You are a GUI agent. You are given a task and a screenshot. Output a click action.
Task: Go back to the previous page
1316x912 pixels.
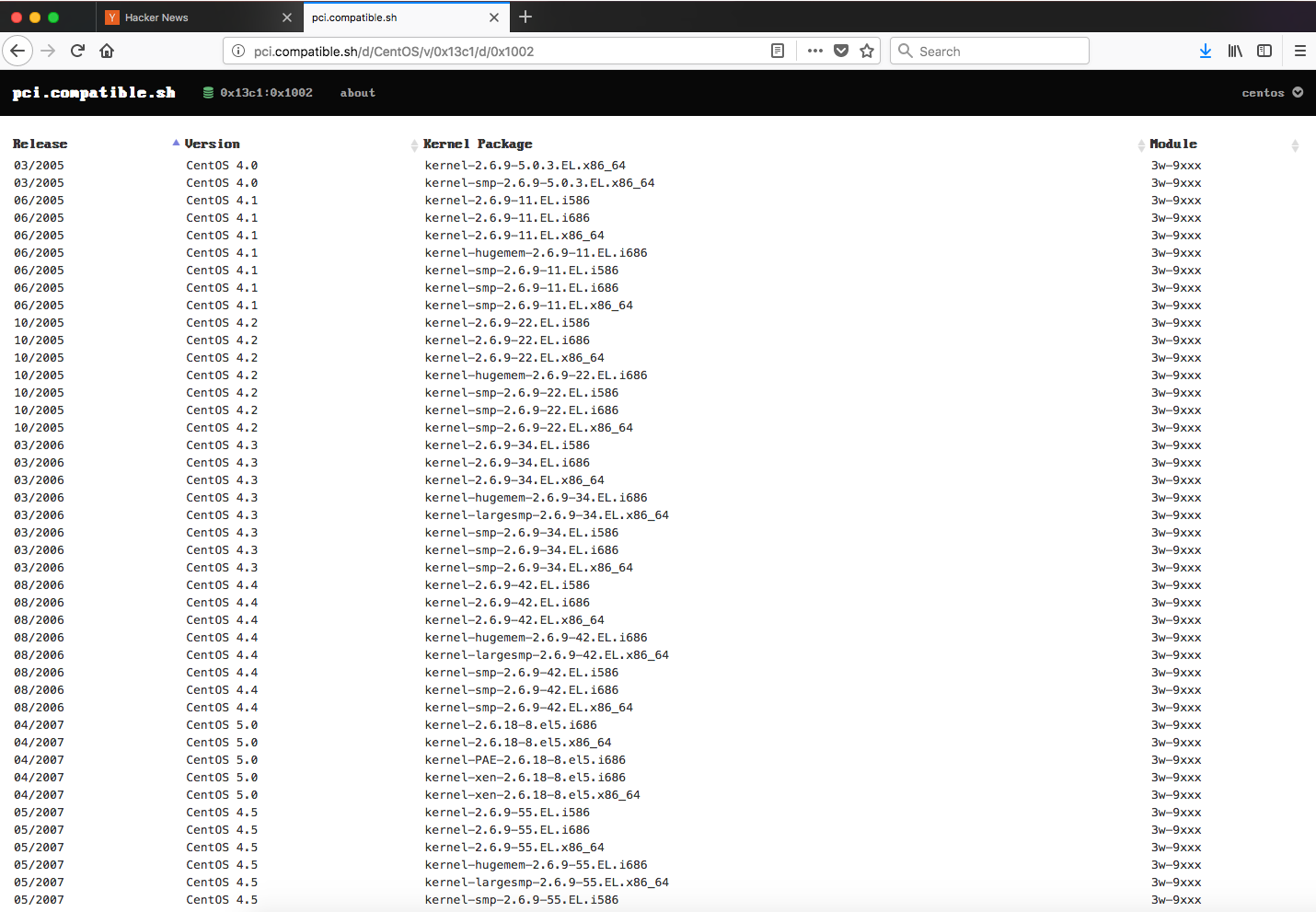pyautogui.click(x=17, y=51)
